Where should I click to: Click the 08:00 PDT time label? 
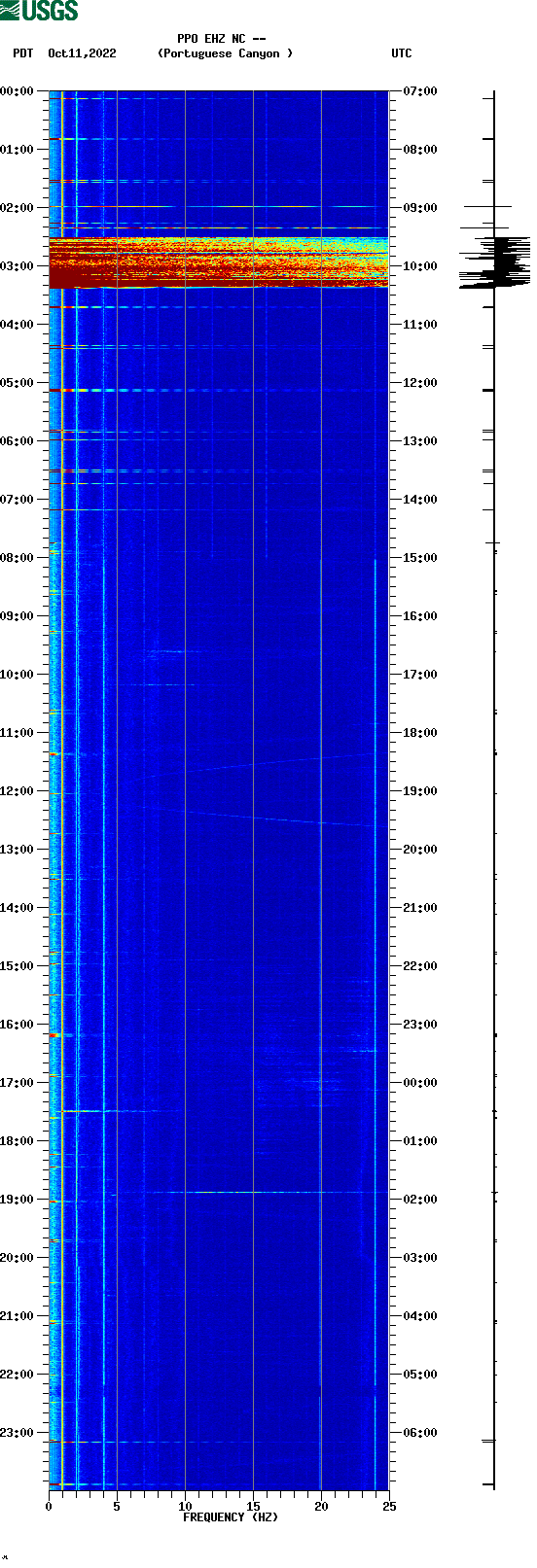(x=18, y=558)
